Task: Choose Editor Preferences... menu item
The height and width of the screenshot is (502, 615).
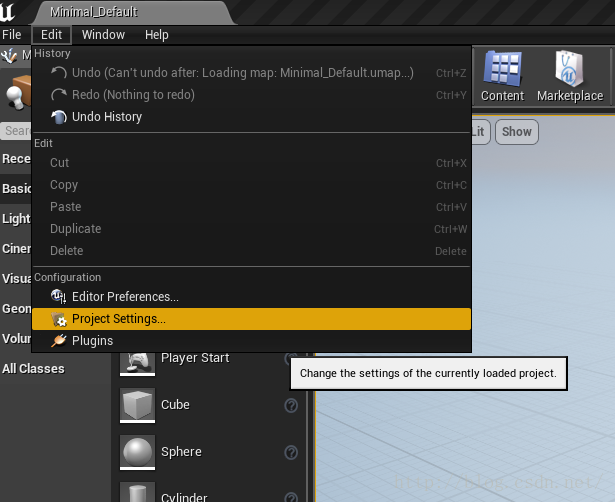Action: tap(251, 296)
